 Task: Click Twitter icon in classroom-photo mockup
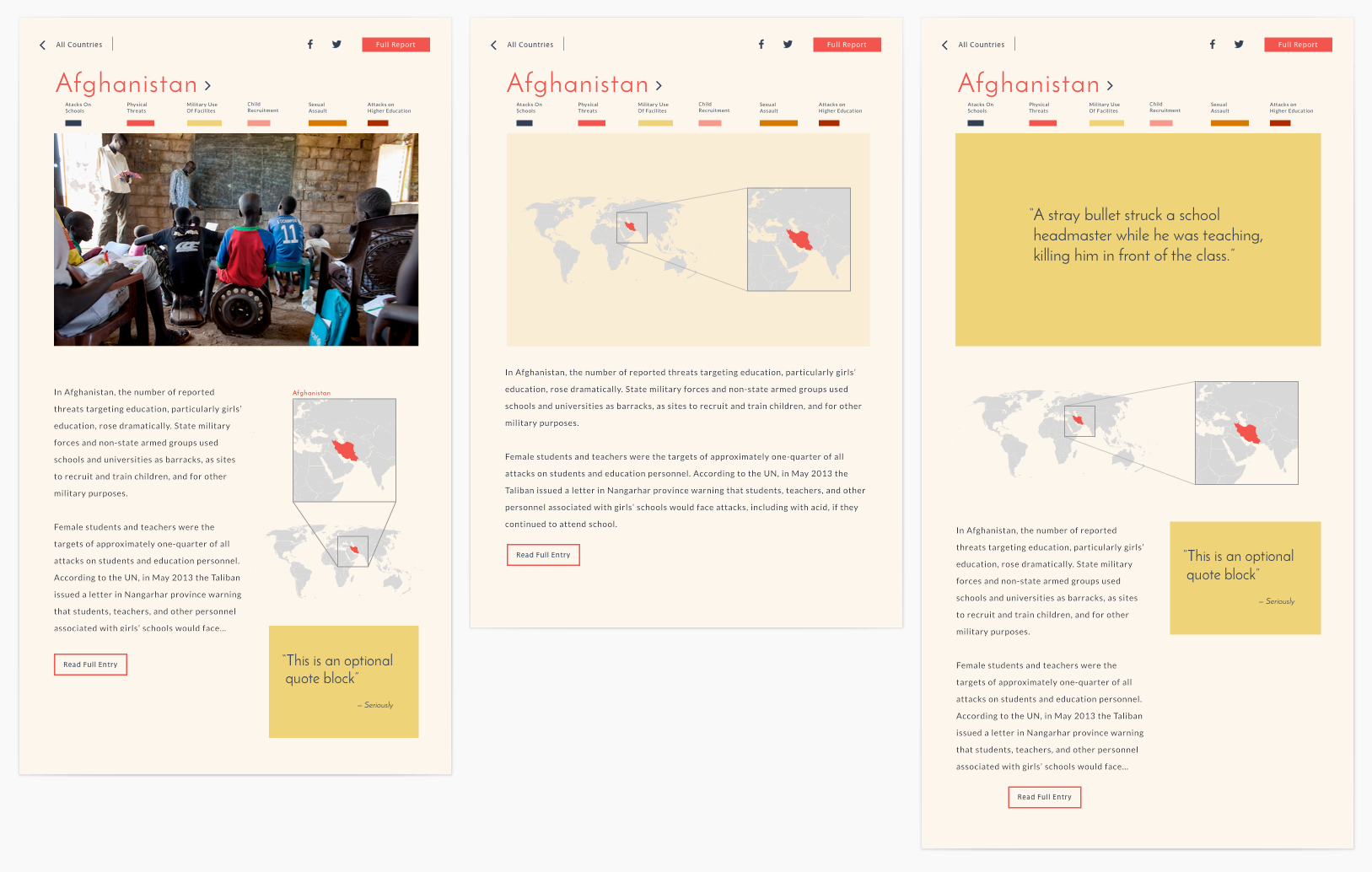(336, 45)
